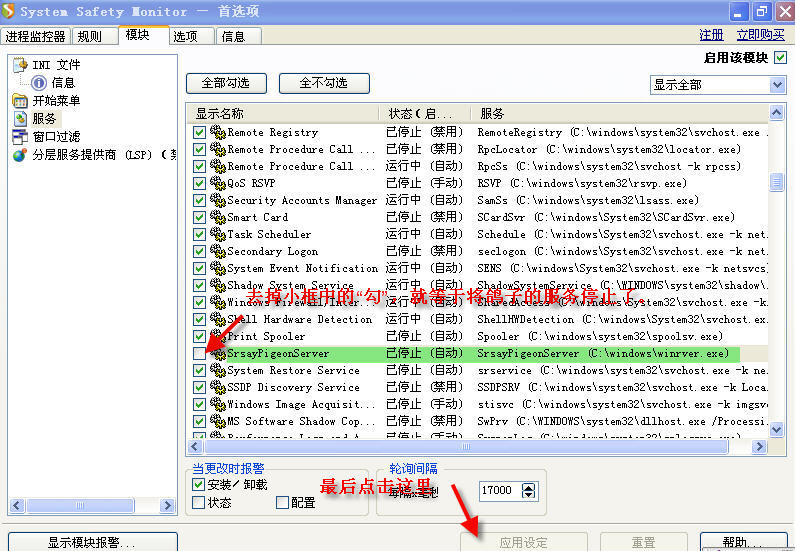The width and height of the screenshot is (795, 551).
Task: Open the 立即购买 link
Action: (760, 34)
